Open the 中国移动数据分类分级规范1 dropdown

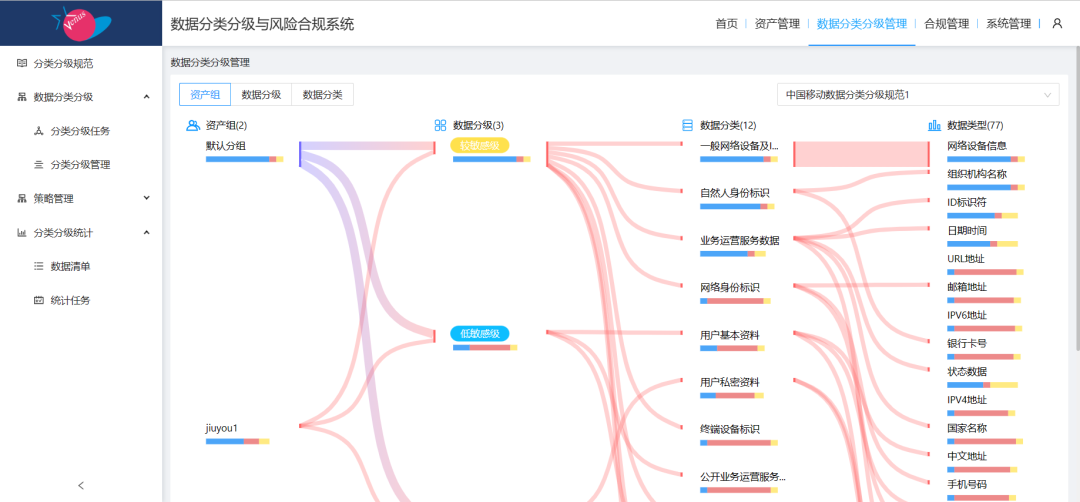(917, 95)
